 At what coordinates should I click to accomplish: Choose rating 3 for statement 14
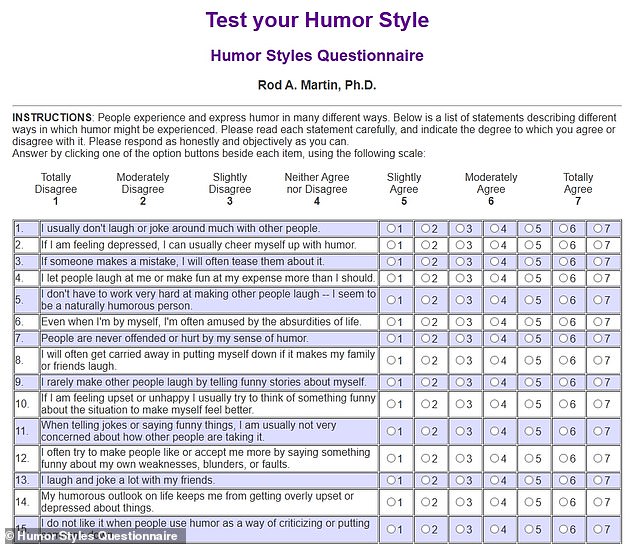(459, 502)
